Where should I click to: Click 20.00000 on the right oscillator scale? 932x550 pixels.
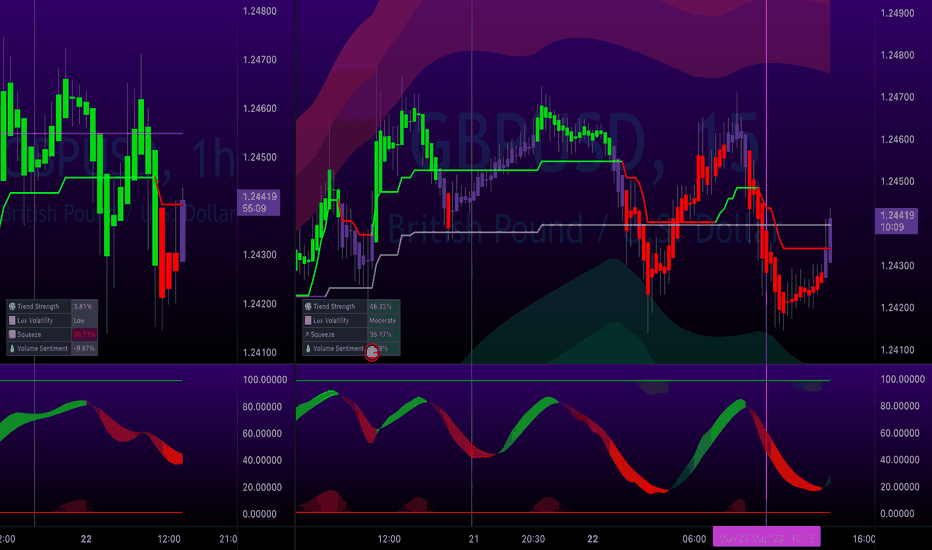tap(900, 486)
